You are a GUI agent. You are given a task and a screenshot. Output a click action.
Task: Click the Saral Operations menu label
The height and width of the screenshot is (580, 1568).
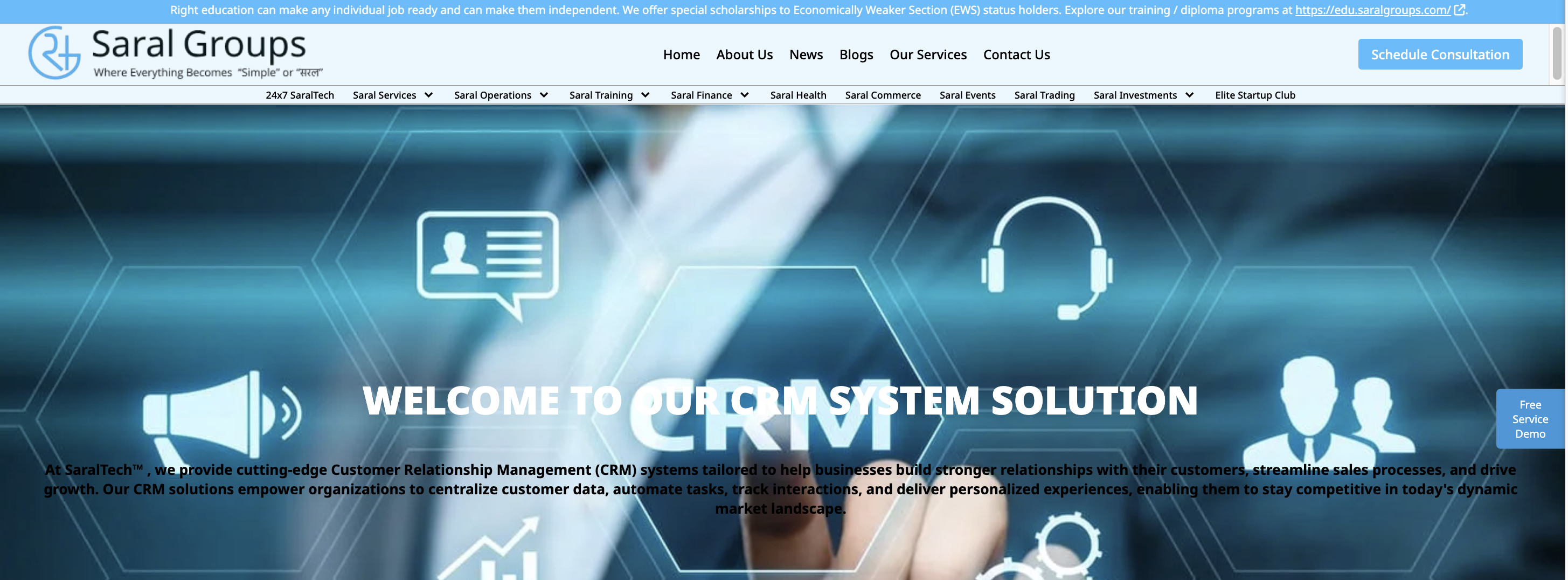tap(492, 95)
